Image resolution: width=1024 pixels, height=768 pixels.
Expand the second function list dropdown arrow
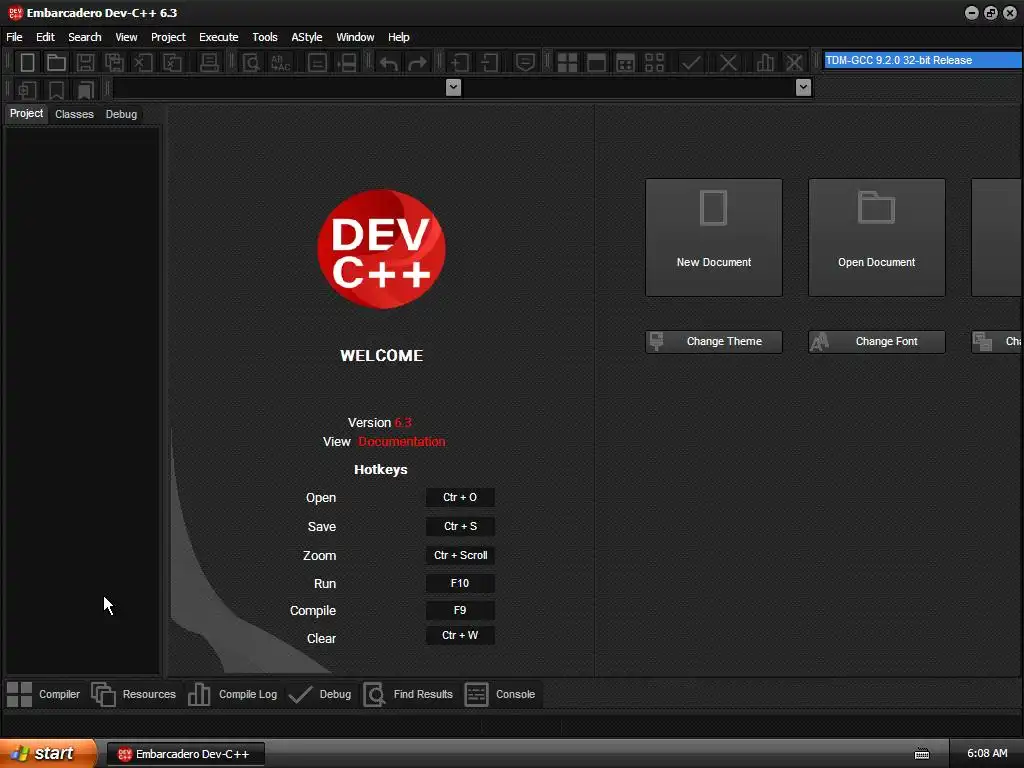(x=803, y=87)
